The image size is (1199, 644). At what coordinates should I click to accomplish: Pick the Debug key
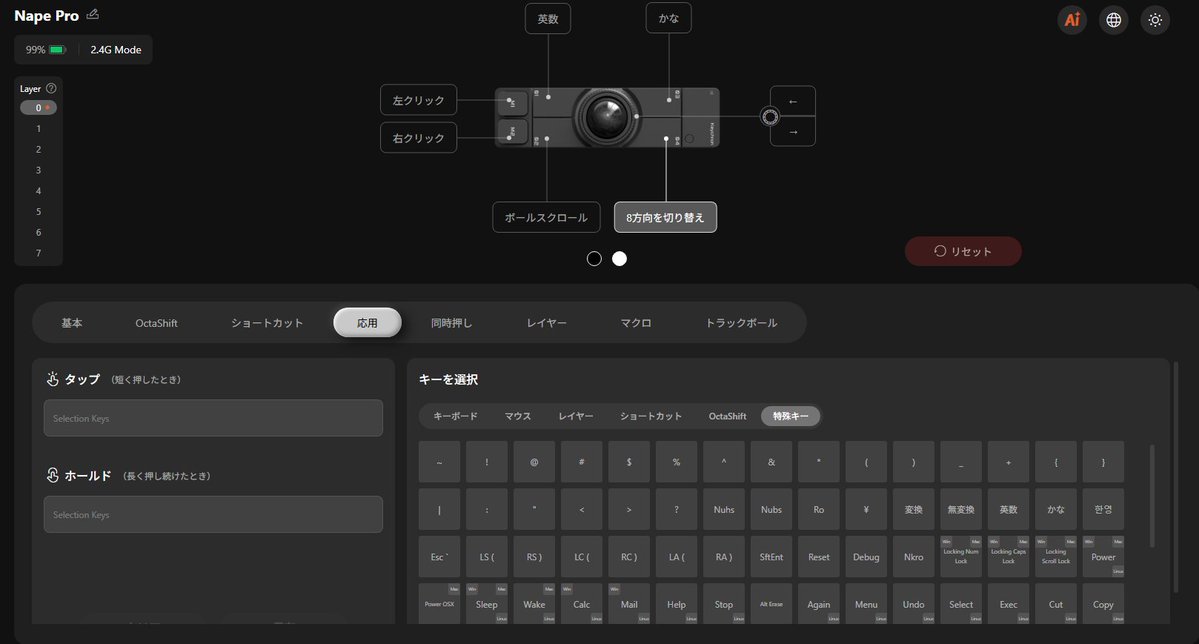pos(866,557)
